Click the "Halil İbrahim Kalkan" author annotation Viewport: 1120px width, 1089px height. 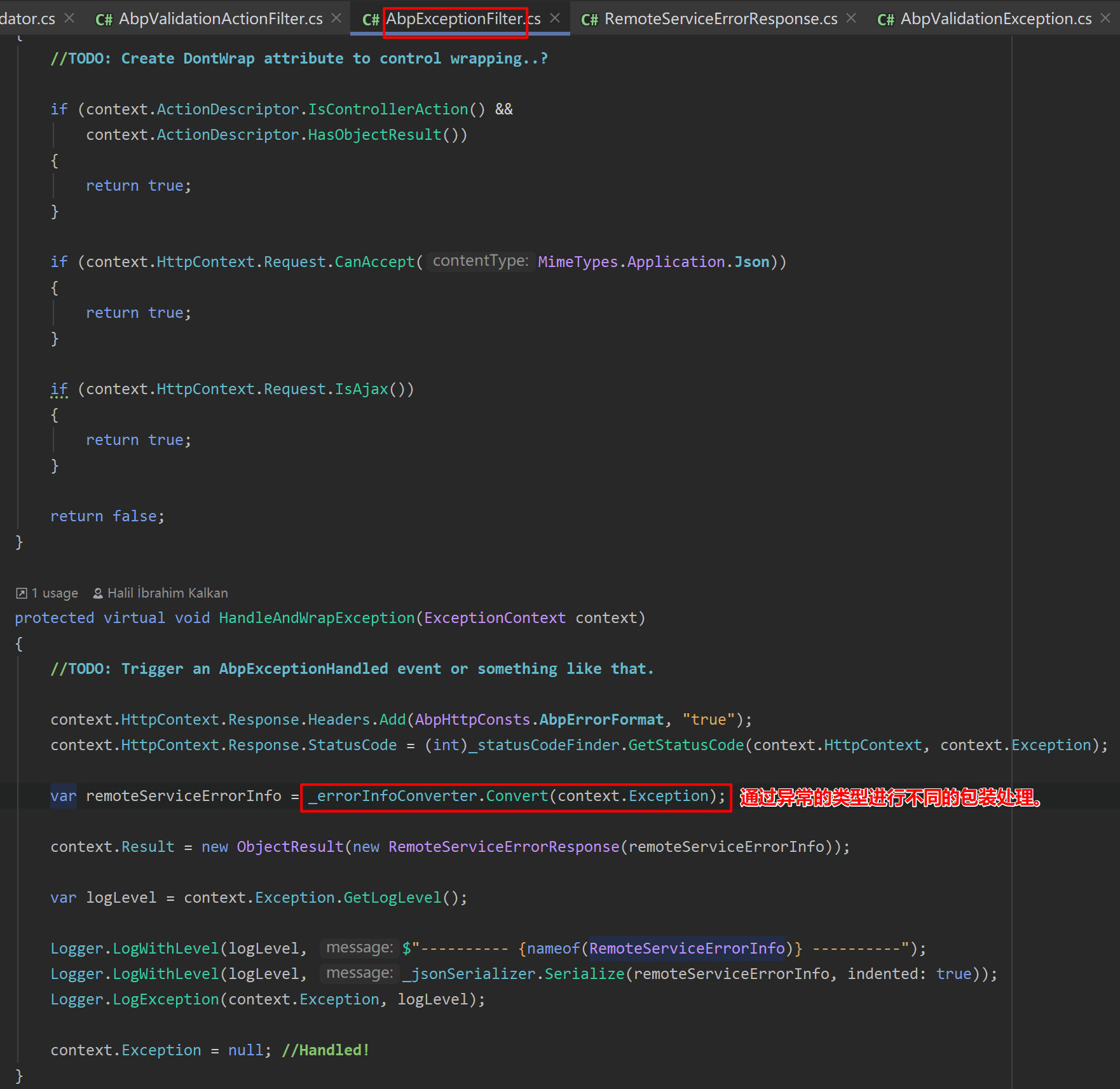click(167, 592)
